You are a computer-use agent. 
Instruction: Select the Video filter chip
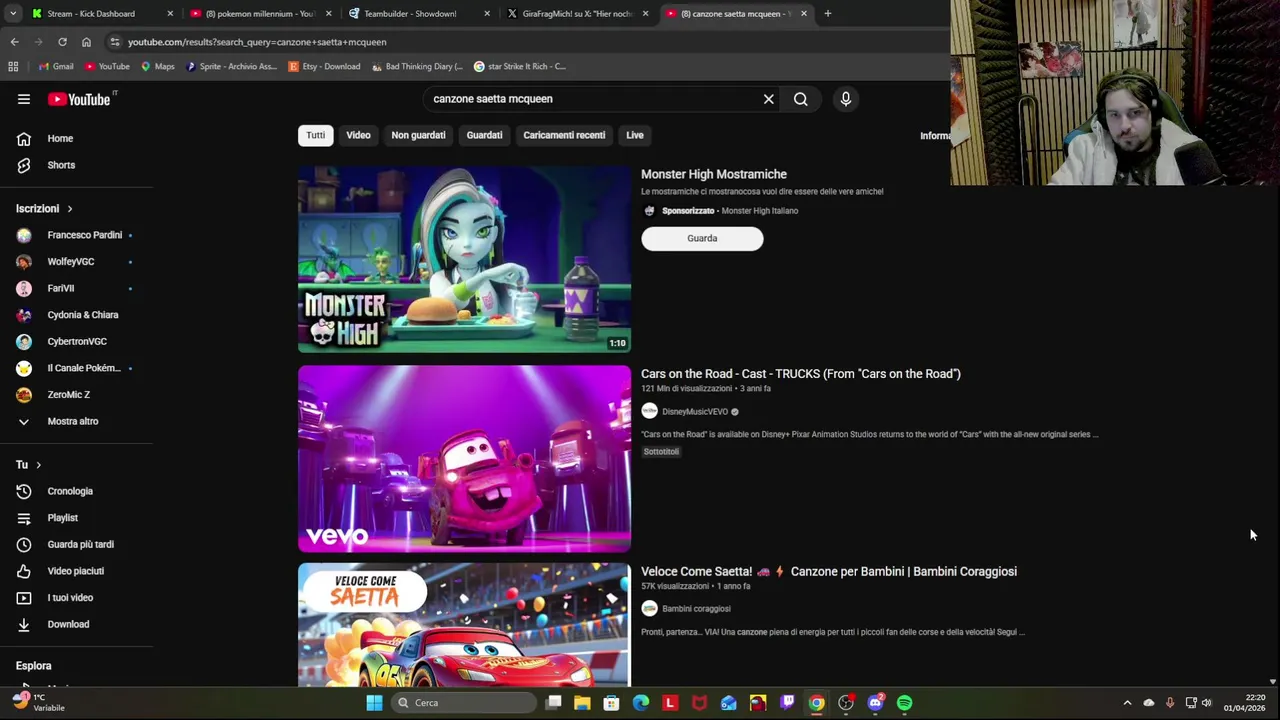pyautogui.click(x=358, y=135)
